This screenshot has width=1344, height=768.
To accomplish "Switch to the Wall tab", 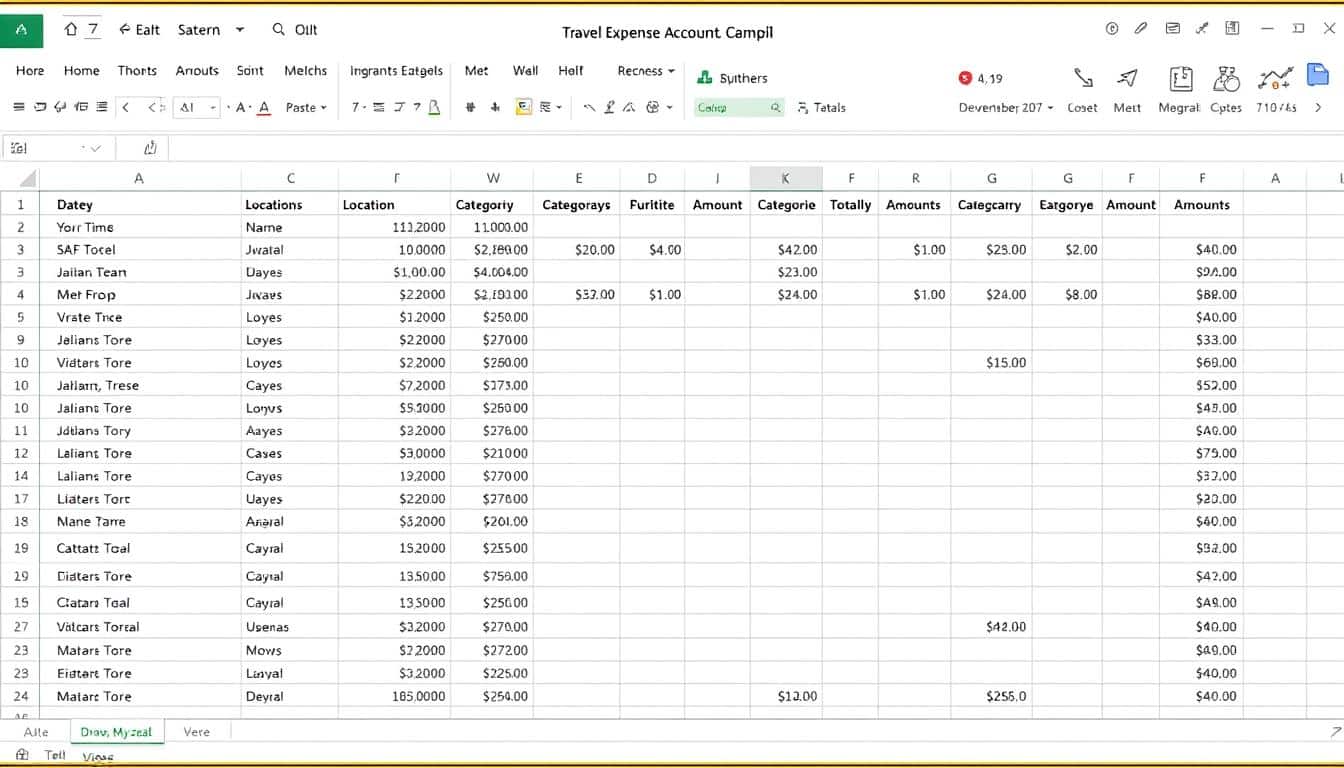I will click(x=525, y=71).
